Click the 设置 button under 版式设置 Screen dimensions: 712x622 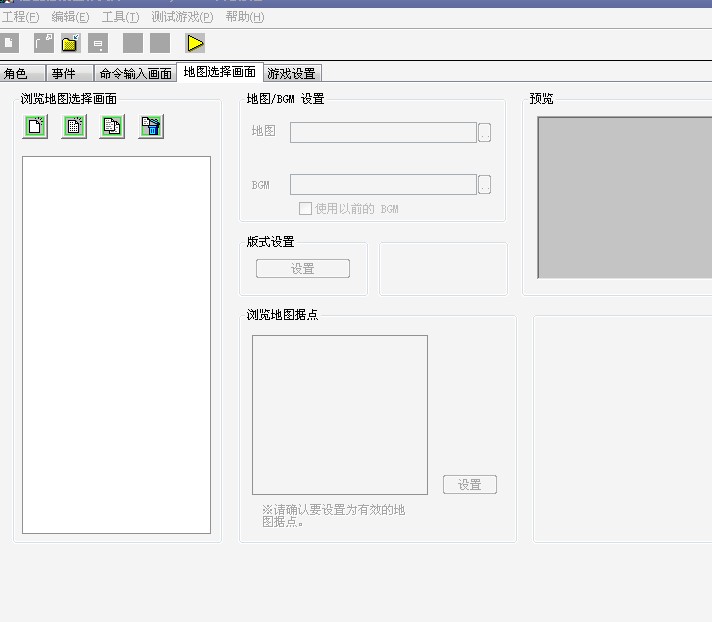coord(303,269)
